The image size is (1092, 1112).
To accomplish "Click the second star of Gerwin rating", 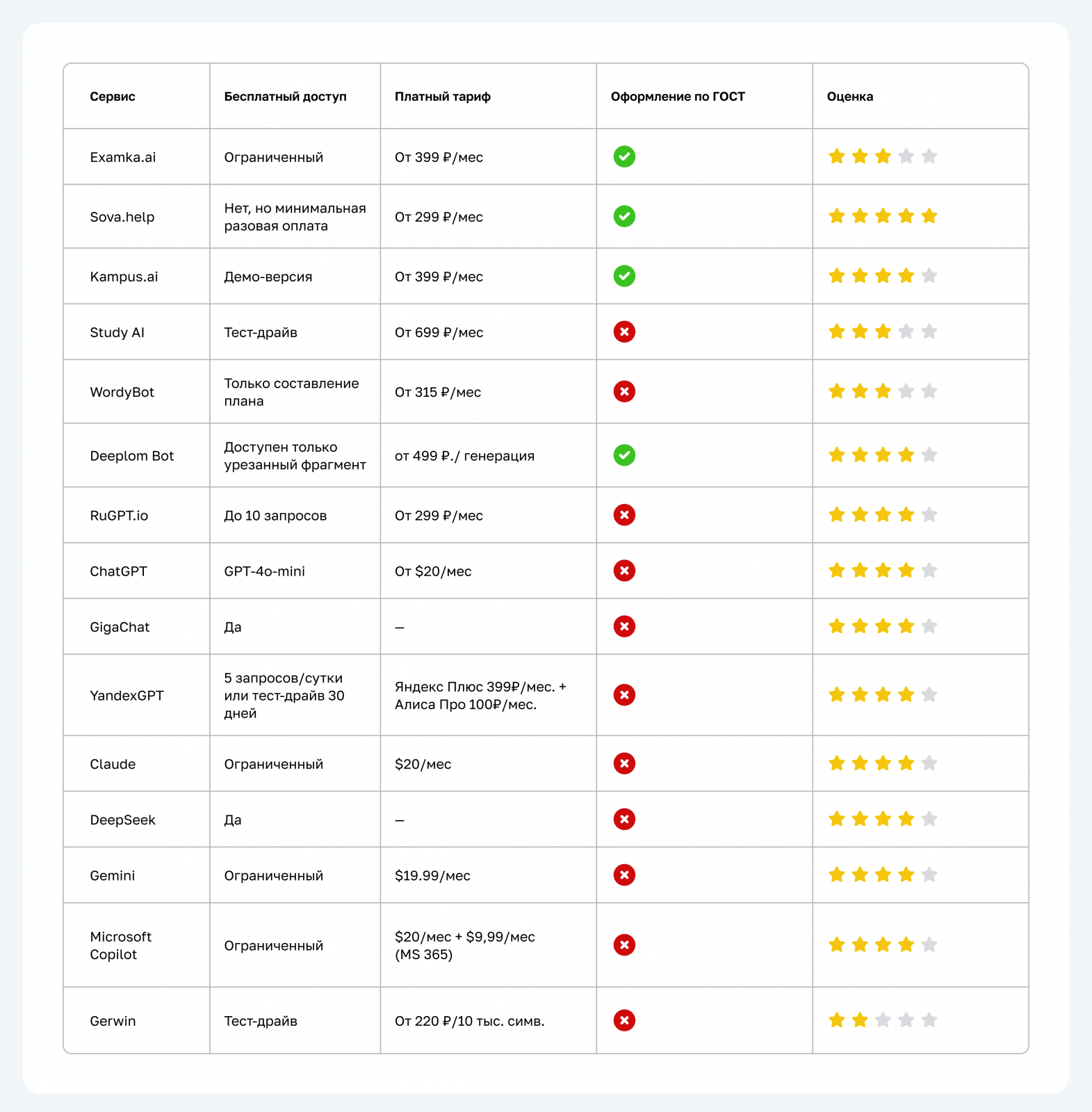I will (860, 1020).
